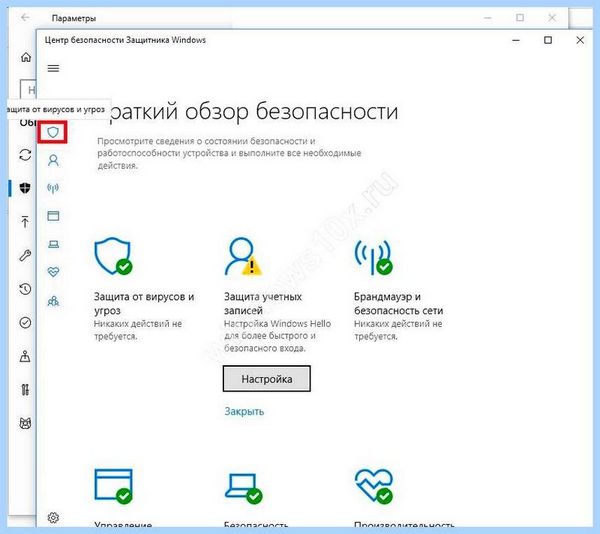Click the device security laptop tile icon
600x534 pixels.
[x=243, y=488]
